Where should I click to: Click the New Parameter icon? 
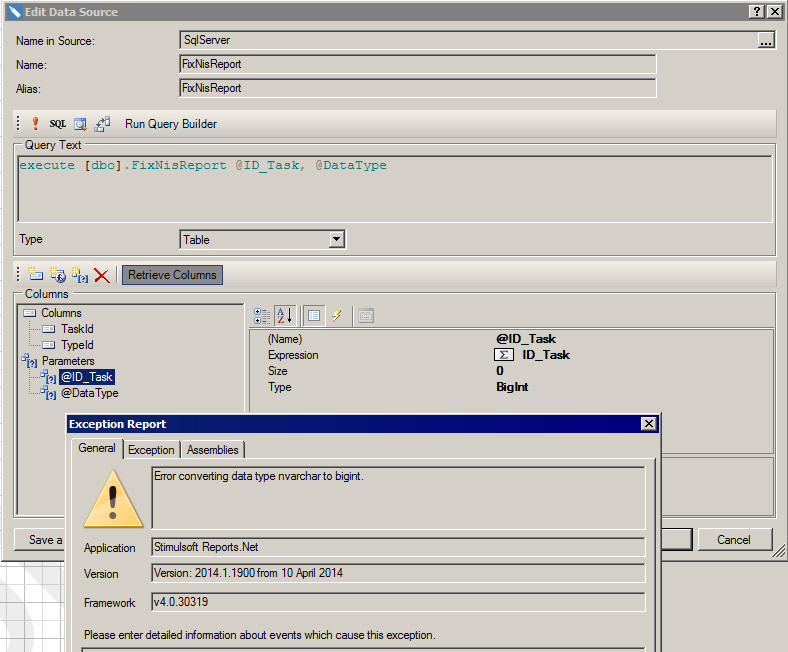click(80, 275)
